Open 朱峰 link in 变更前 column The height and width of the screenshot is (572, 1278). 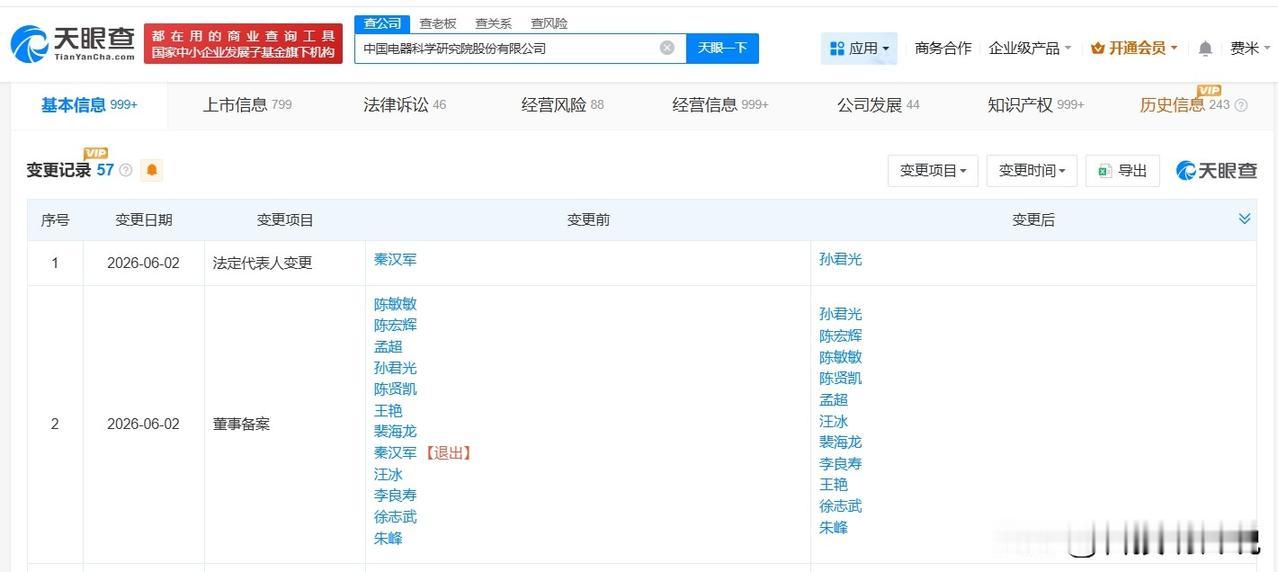tap(388, 538)
